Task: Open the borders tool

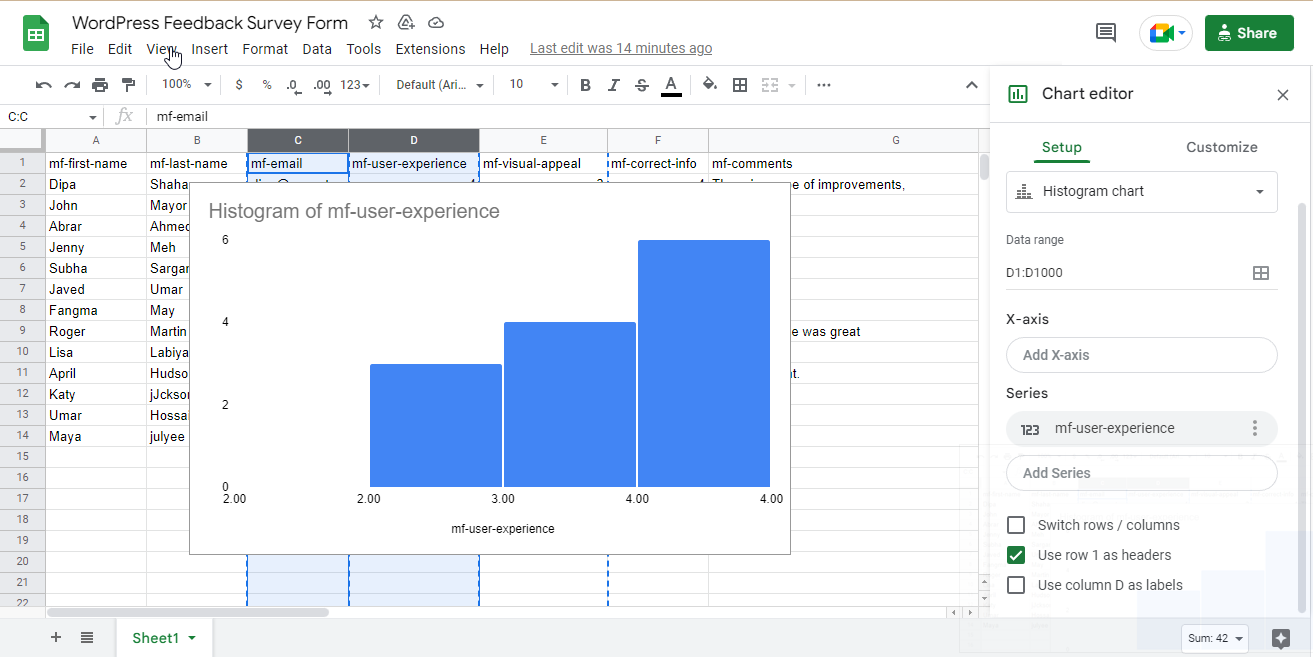Action: [740, 85]
